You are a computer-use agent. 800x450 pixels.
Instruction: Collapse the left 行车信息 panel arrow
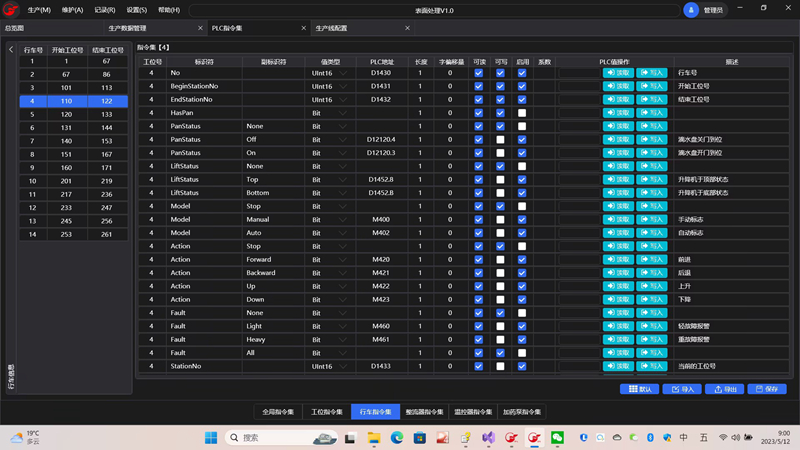tap(11, 49)
